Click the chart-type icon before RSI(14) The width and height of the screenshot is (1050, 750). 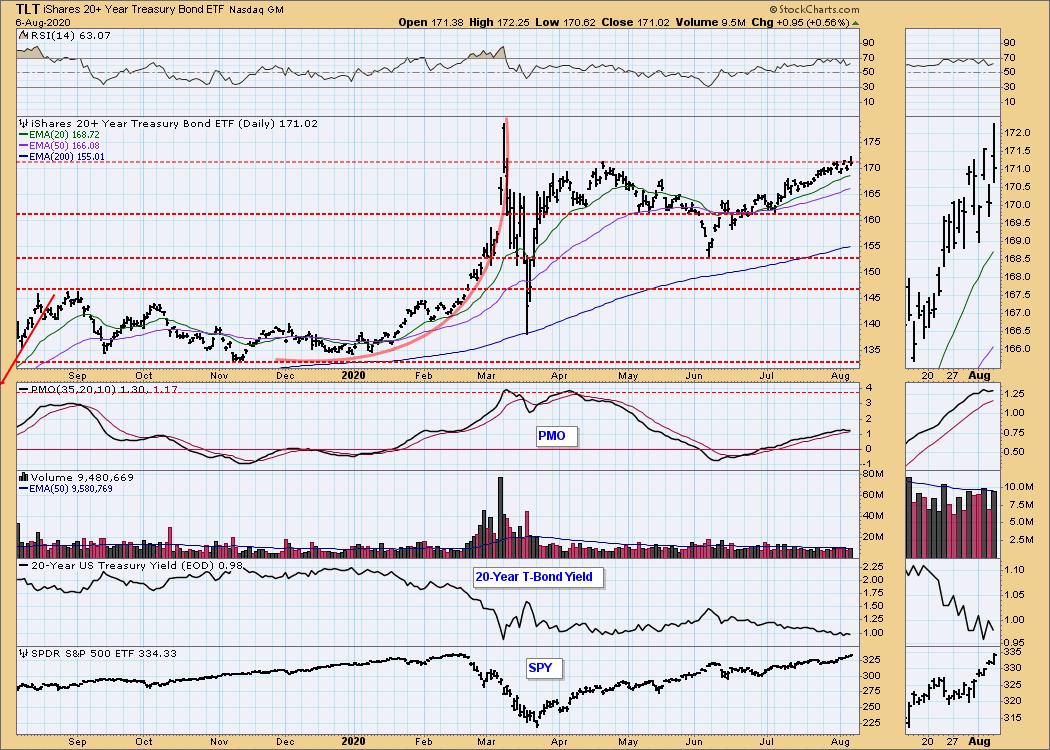24,35
